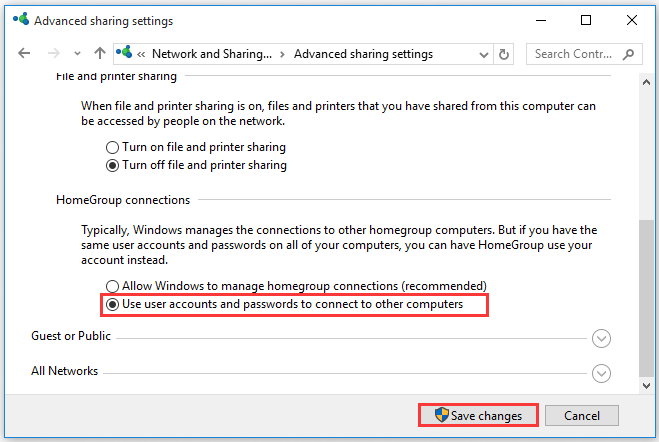Click the scrollbar up arrow
Image resolution: width=659 pixels, height=442 pixels.
tap(646, 82)
